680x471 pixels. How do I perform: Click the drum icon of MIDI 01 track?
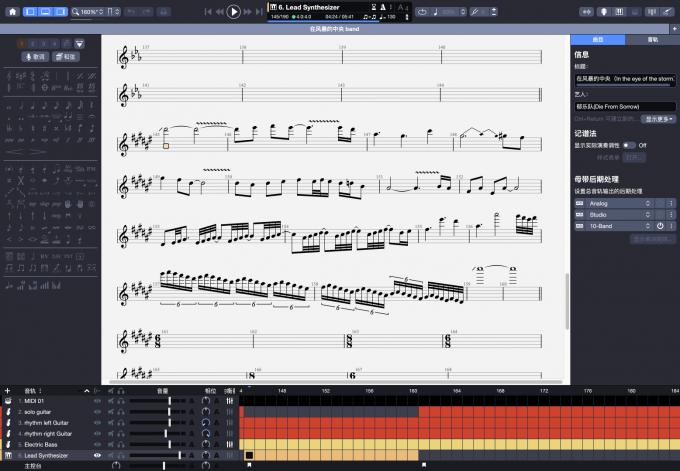point(8,401)
